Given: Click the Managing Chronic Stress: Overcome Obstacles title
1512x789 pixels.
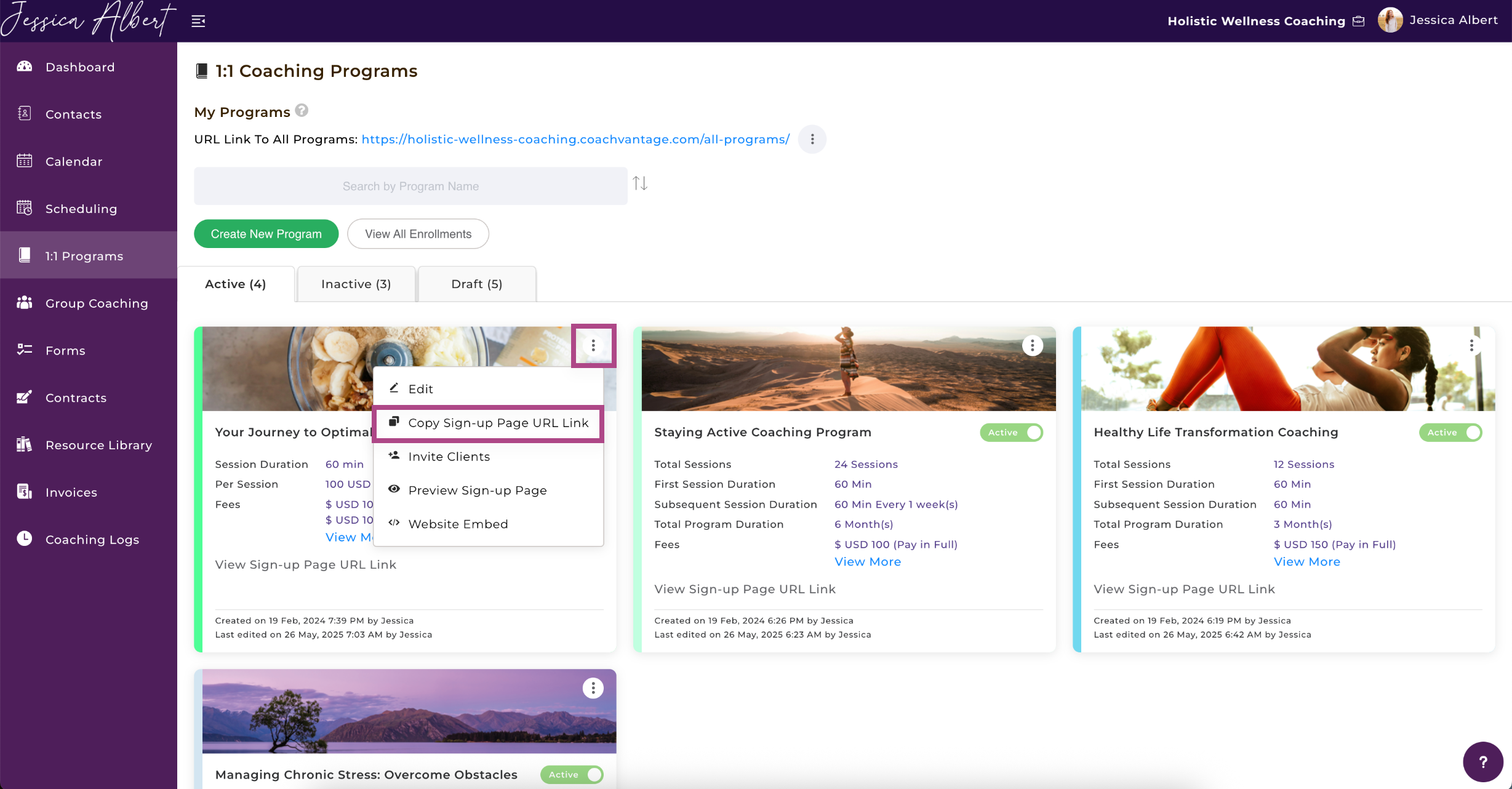Looking at the screenshot, I should pos(366,775).
